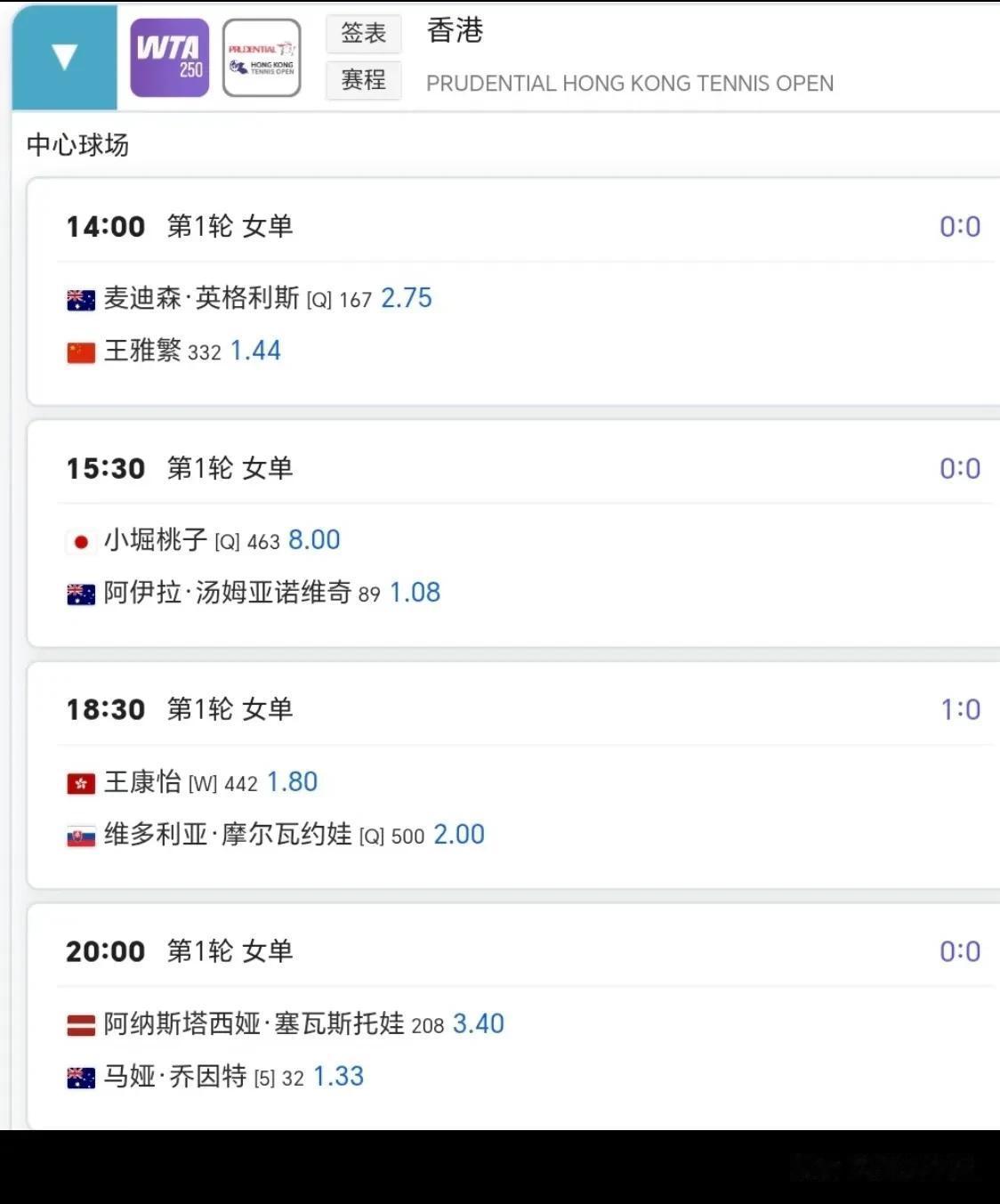Open the PRUDENTIAL HONG KONG TENNIS OPEN title link
Screen dimensions: 1000x1204
click(x=629, y=84)
